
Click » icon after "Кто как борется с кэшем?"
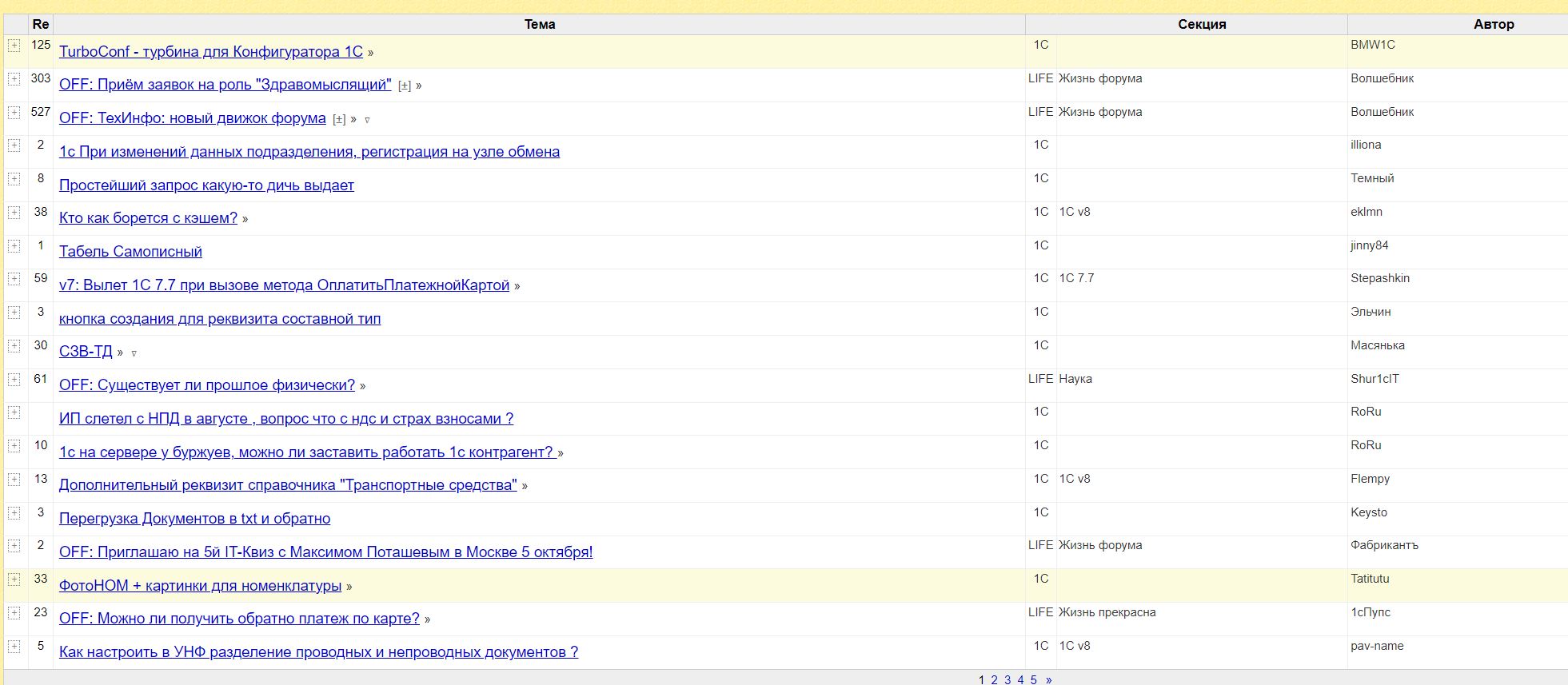(245, 219)
